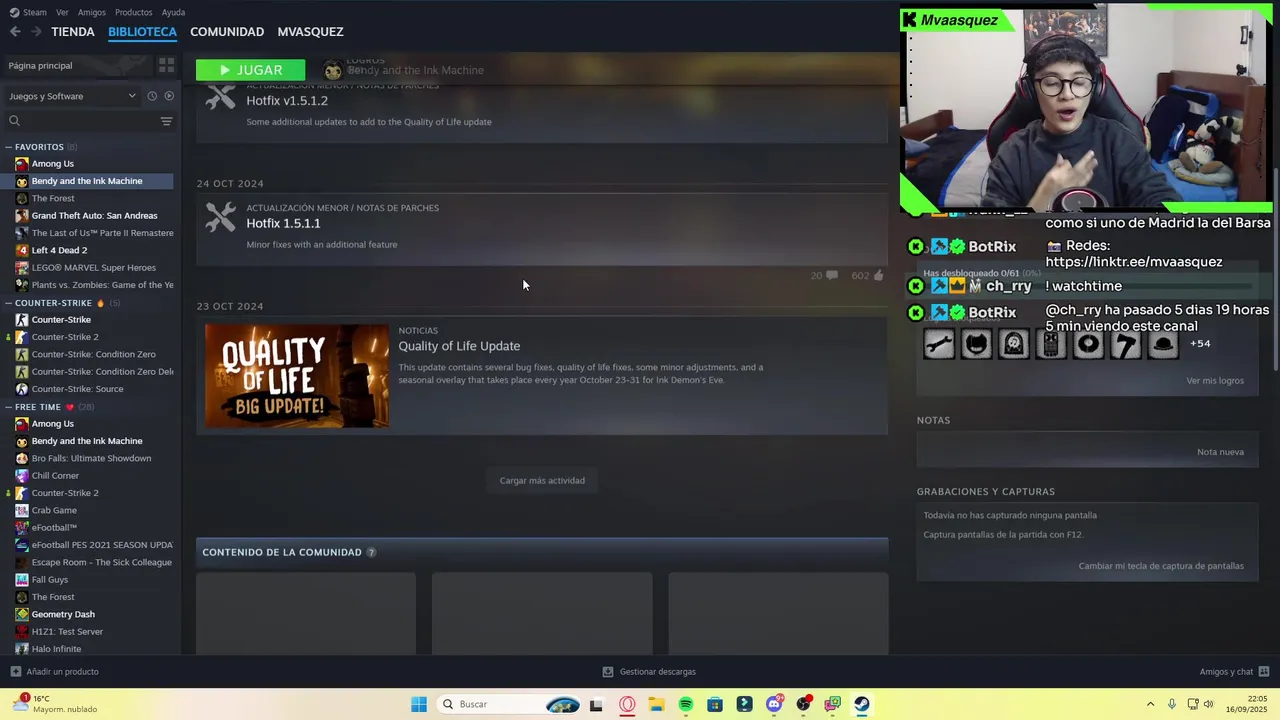Click the library search input field
The image size is (1280, 720).
point(80,121)
